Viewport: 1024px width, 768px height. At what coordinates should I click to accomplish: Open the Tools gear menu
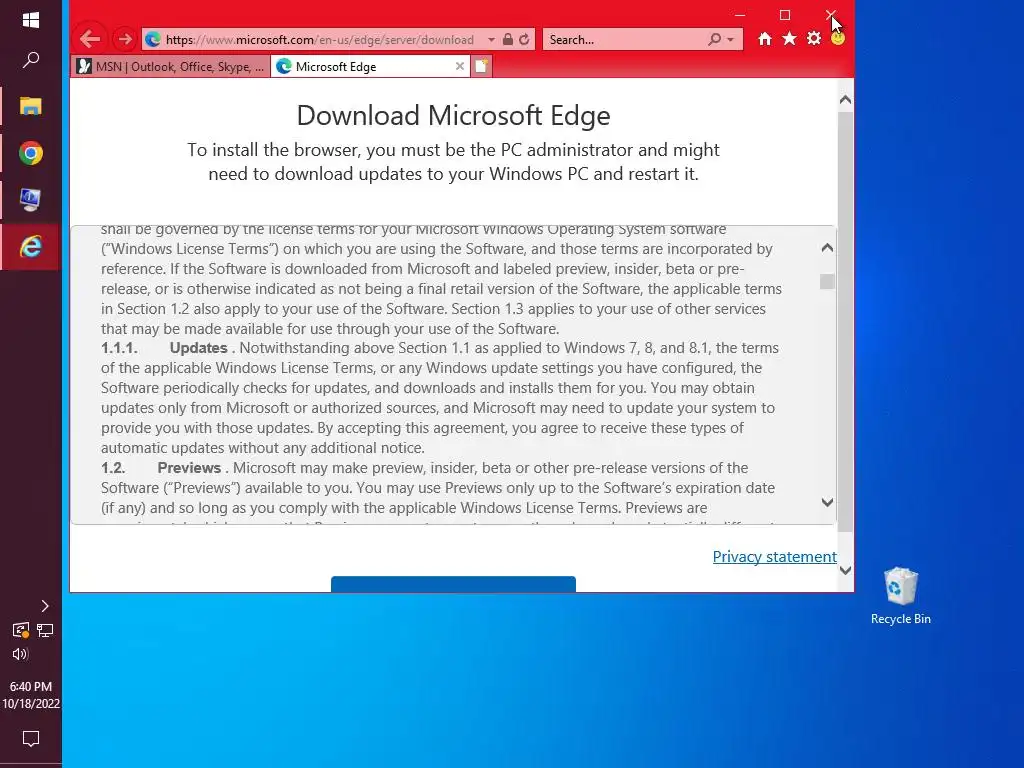(814, 39)
